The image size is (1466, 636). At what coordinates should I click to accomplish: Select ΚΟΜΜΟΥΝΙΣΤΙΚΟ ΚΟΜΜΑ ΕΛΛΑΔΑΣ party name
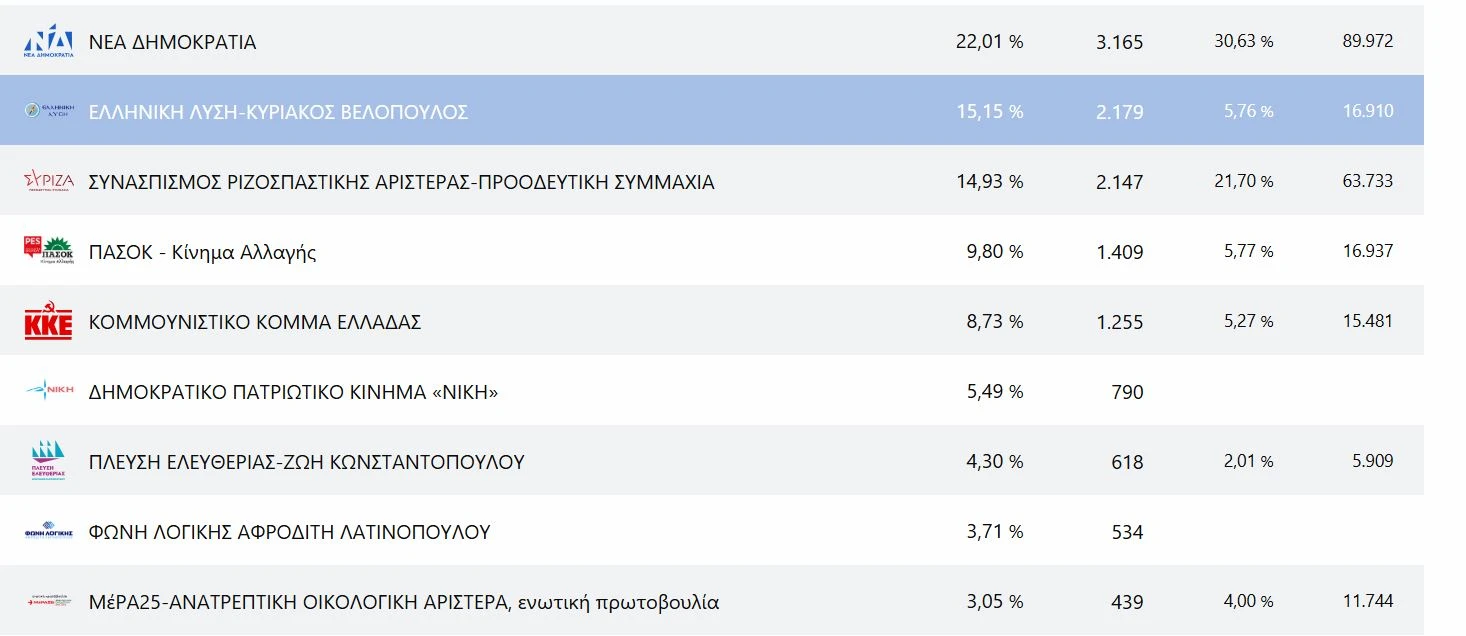(x=255, y=322)
